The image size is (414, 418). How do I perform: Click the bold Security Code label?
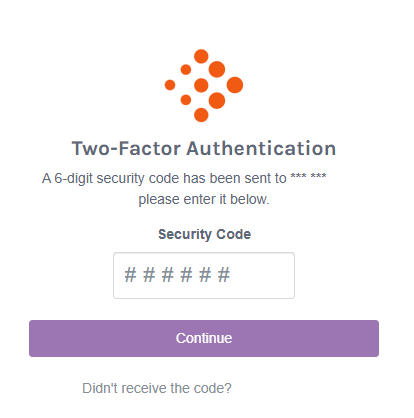(x=204, y=234)
